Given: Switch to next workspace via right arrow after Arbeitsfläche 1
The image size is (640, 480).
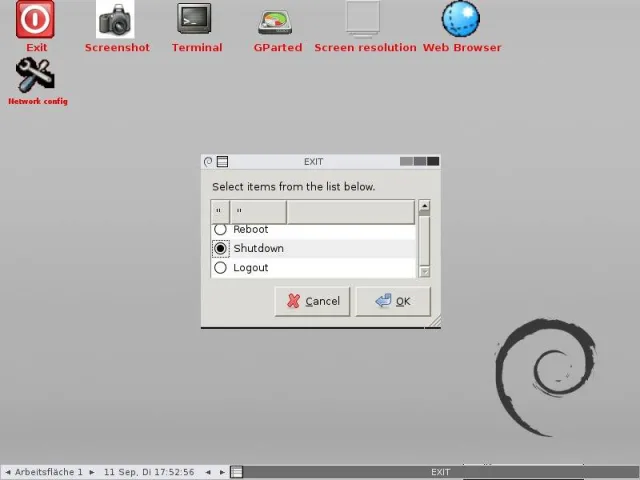Looking at the screenshot, I should [x=92, y=472].
